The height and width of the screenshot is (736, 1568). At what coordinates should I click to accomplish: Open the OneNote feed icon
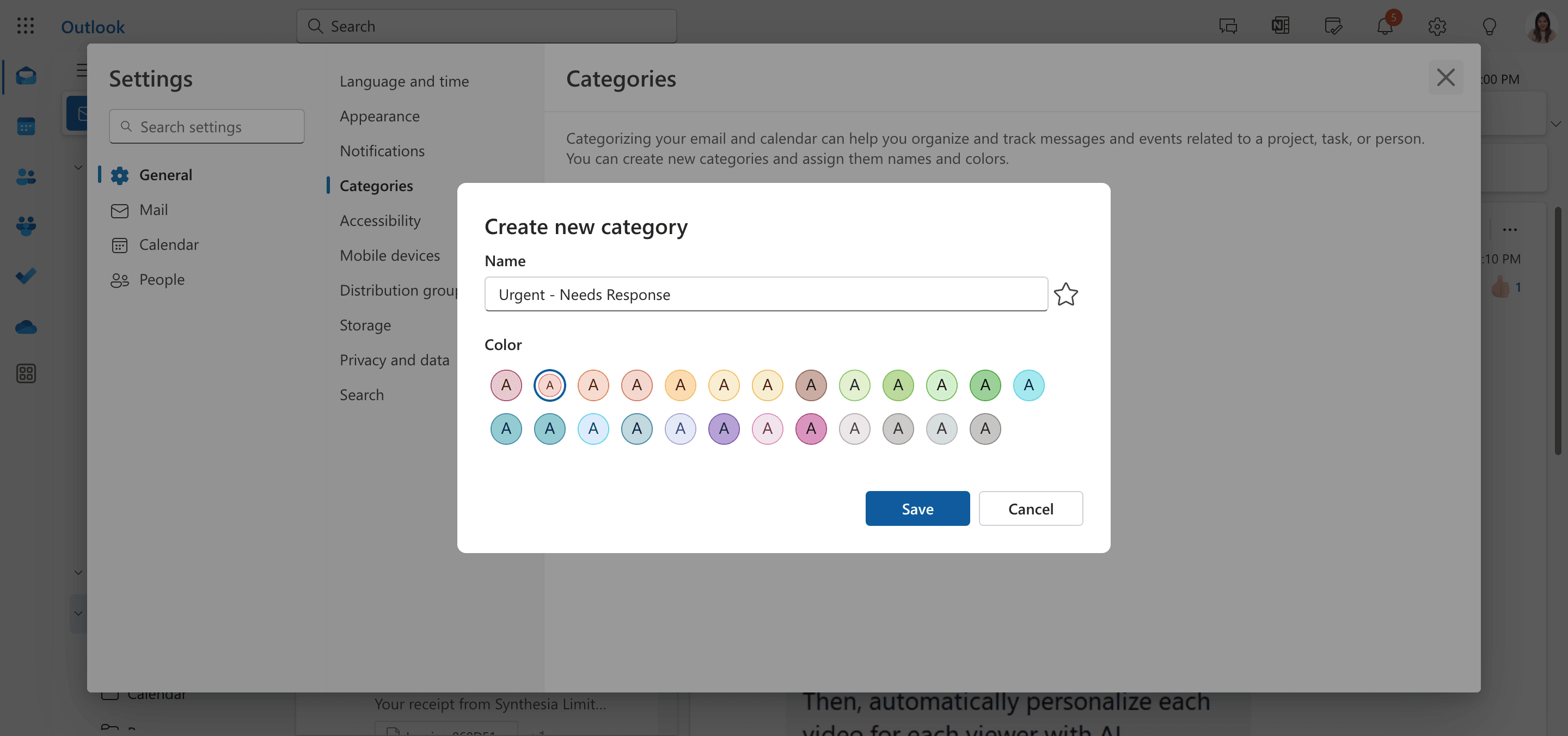pos(1281,26)
